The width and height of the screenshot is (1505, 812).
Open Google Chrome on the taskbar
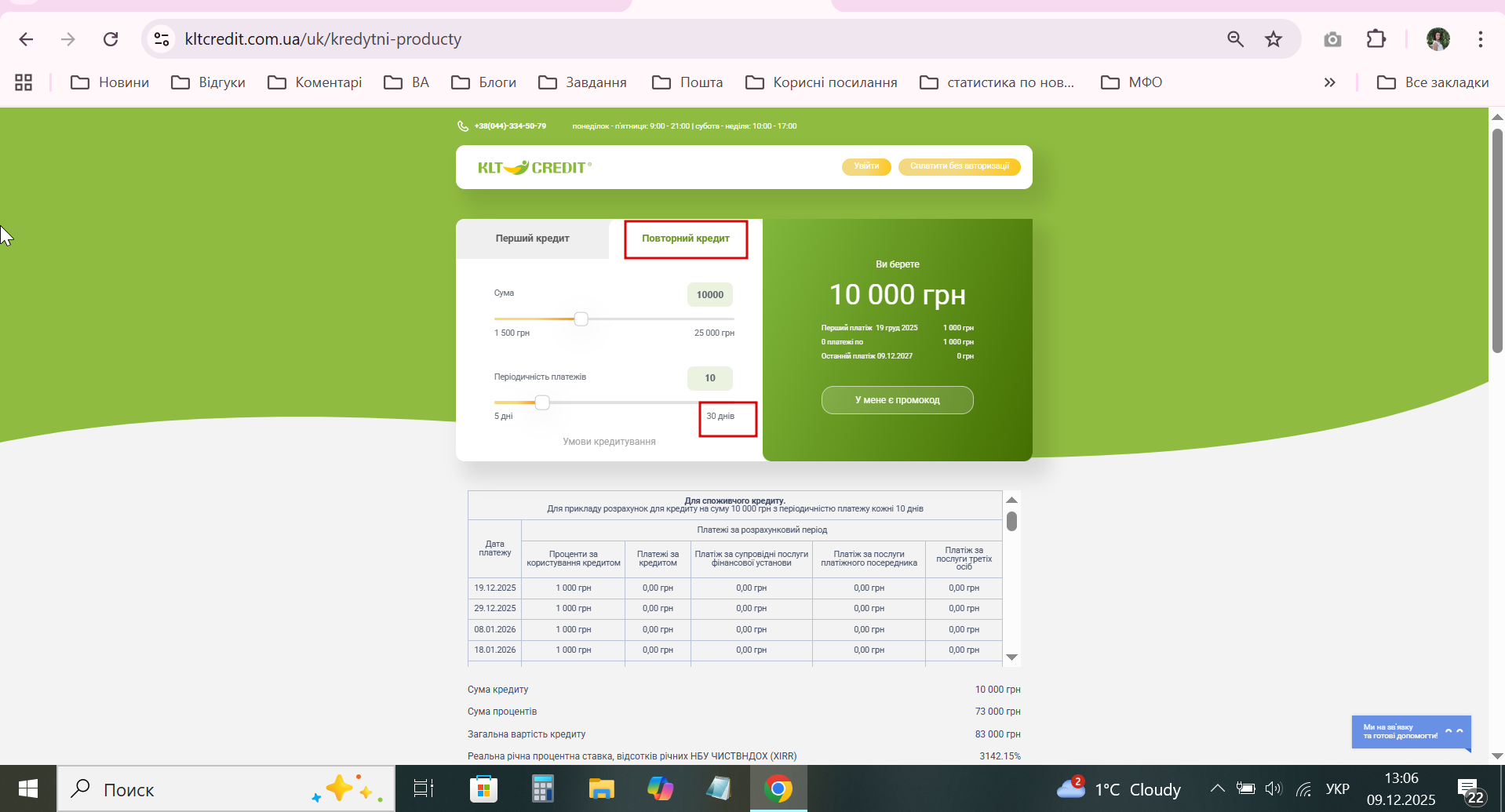coord(778,788)
